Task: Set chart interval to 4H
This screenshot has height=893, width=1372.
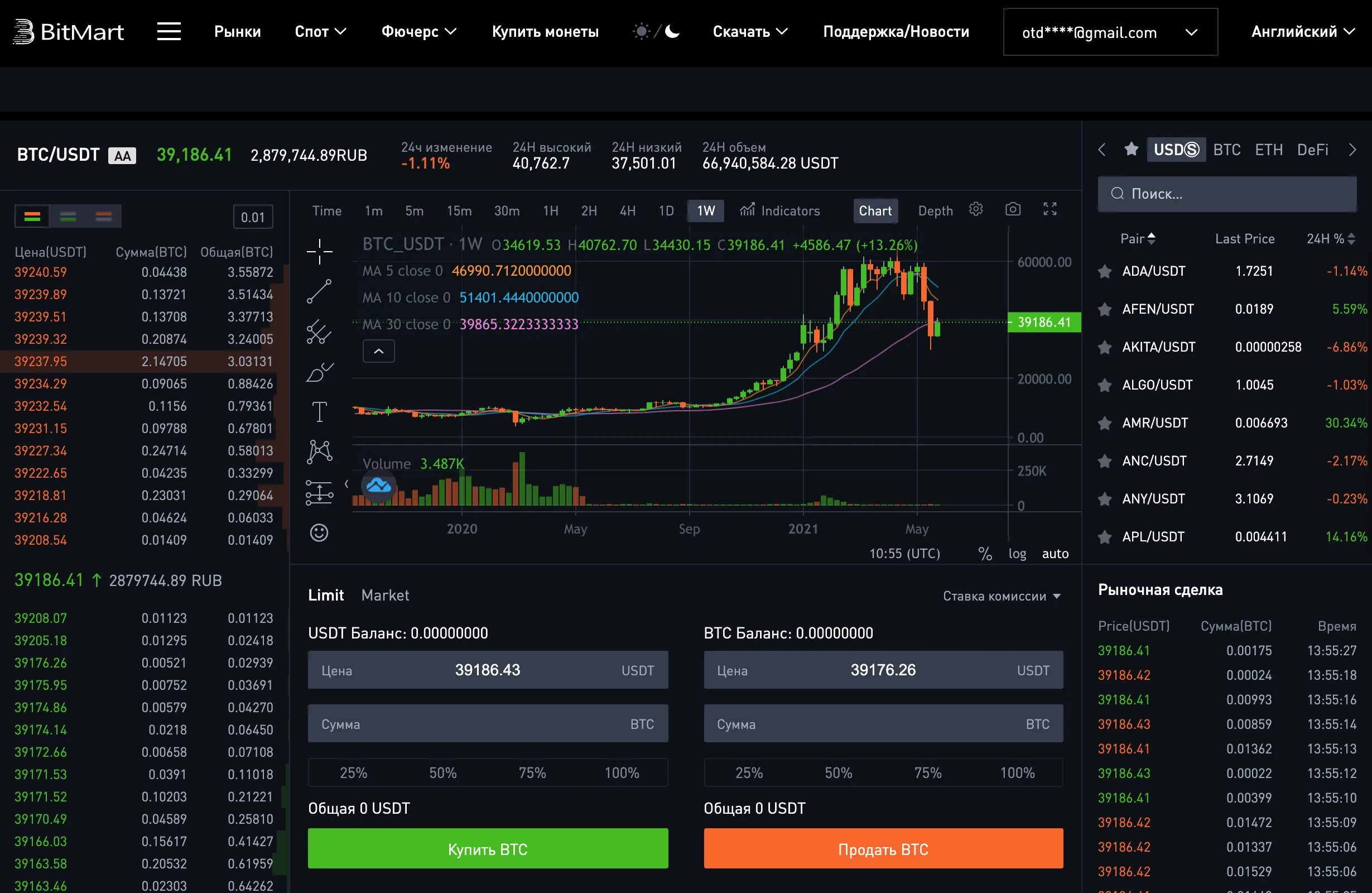Action: pos(627,211)
